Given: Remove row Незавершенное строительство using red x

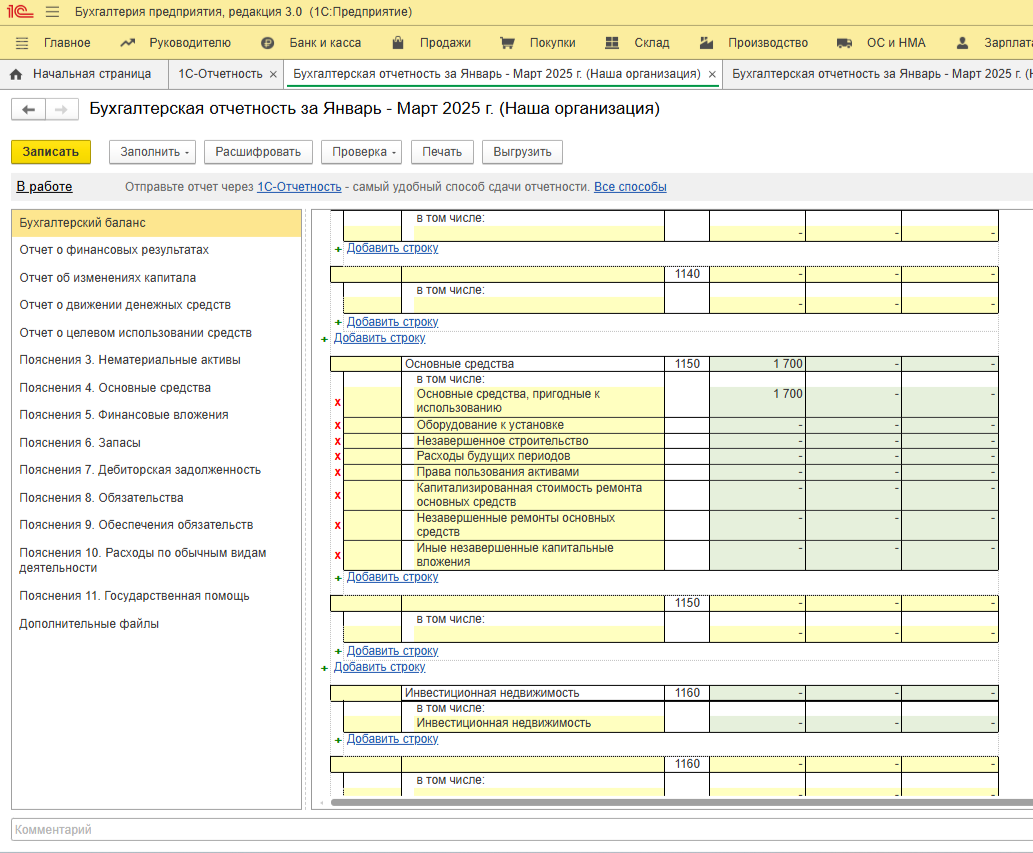Looking at the screenshot, I should [337, 441].
